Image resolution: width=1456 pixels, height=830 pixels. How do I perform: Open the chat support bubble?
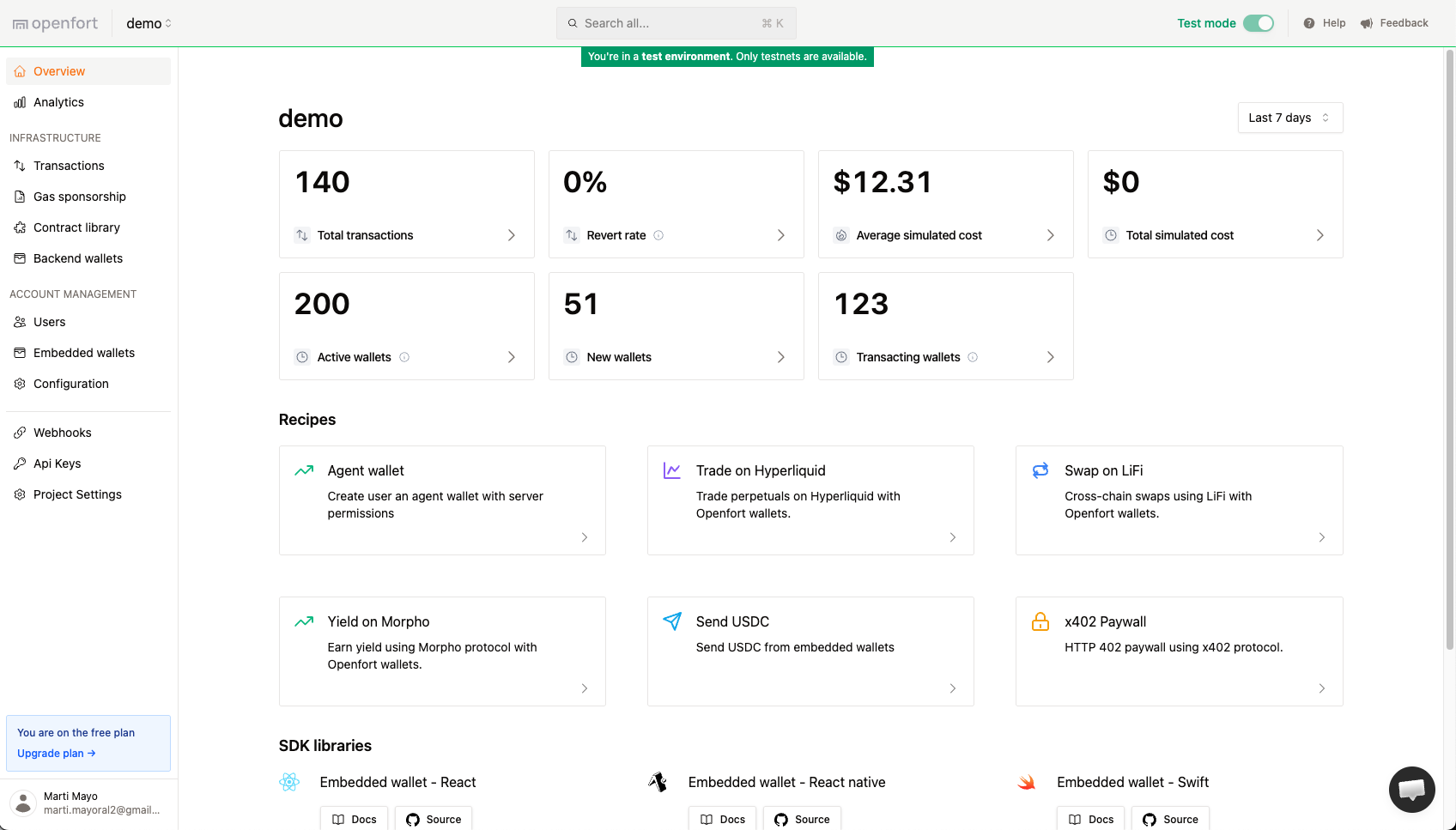pos(1411,789)
